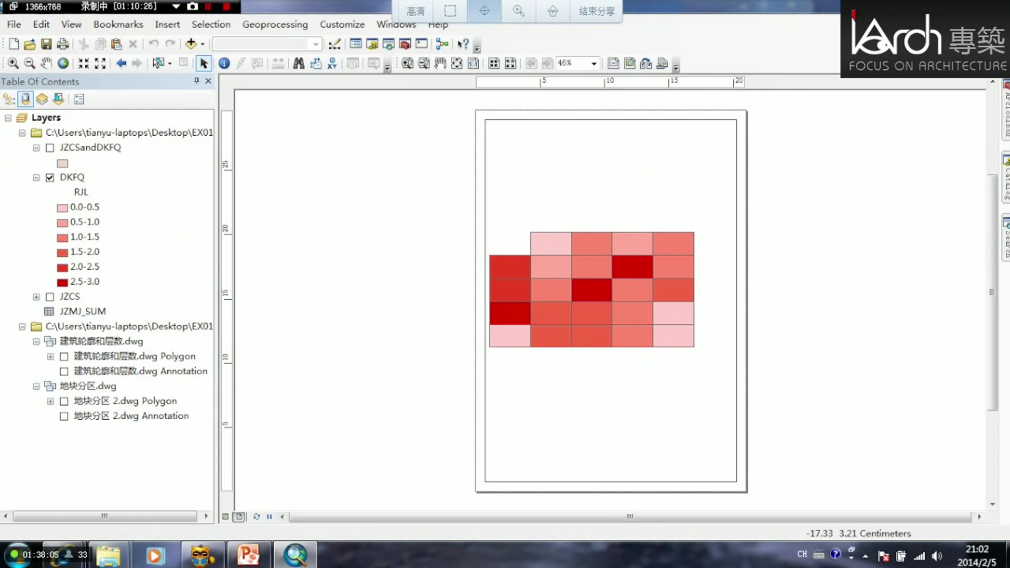The height and width of the screenshot is (568, 1010).
Task: Click the 结束分享 button
Action: pos(596,11)
